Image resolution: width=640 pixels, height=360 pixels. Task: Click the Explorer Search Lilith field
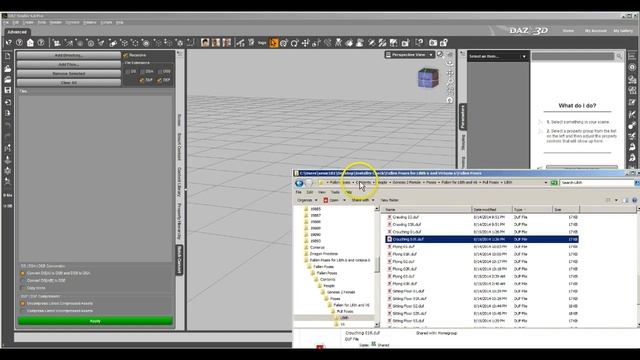(x=597, y=183)
